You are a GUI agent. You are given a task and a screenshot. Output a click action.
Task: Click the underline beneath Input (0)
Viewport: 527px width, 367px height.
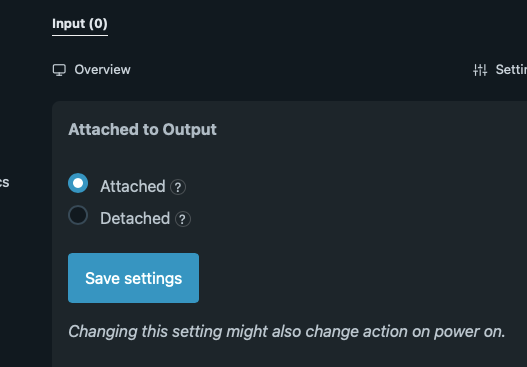[x=80, y=35]
